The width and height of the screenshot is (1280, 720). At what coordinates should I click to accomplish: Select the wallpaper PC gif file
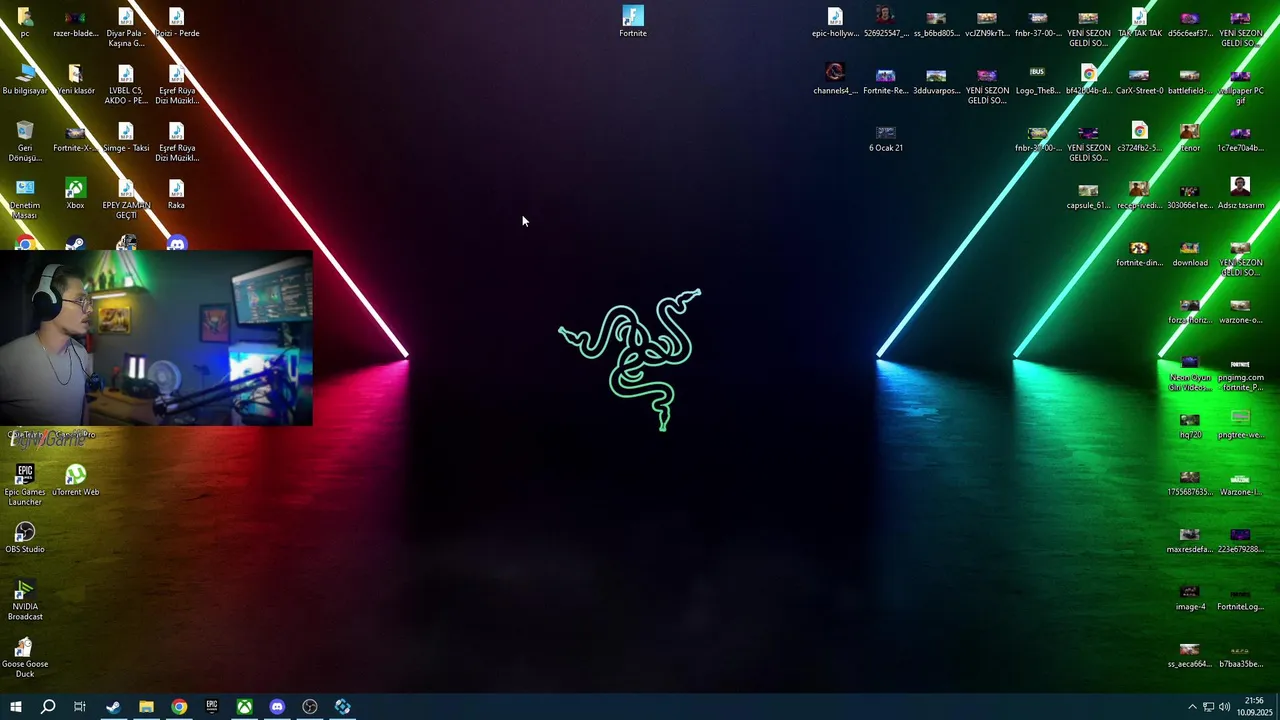[x=1240, y=85]
